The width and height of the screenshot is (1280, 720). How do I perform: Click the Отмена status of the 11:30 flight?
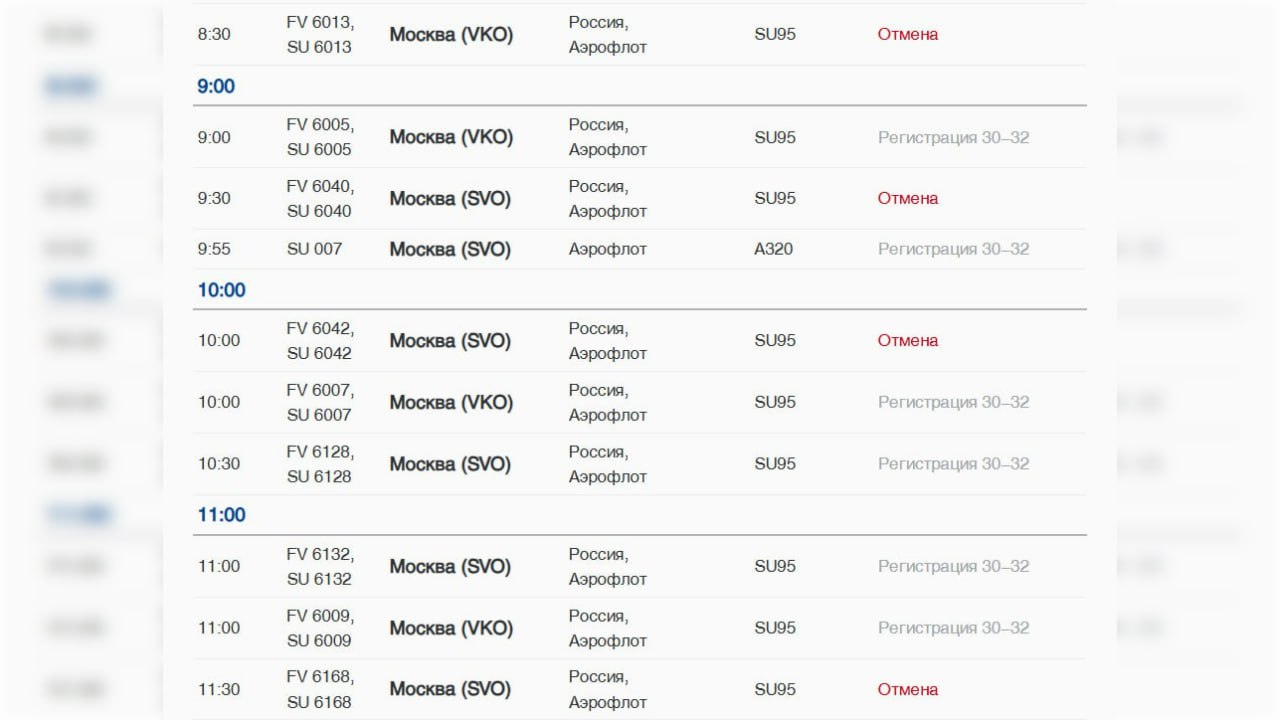(x=907, y=690)
